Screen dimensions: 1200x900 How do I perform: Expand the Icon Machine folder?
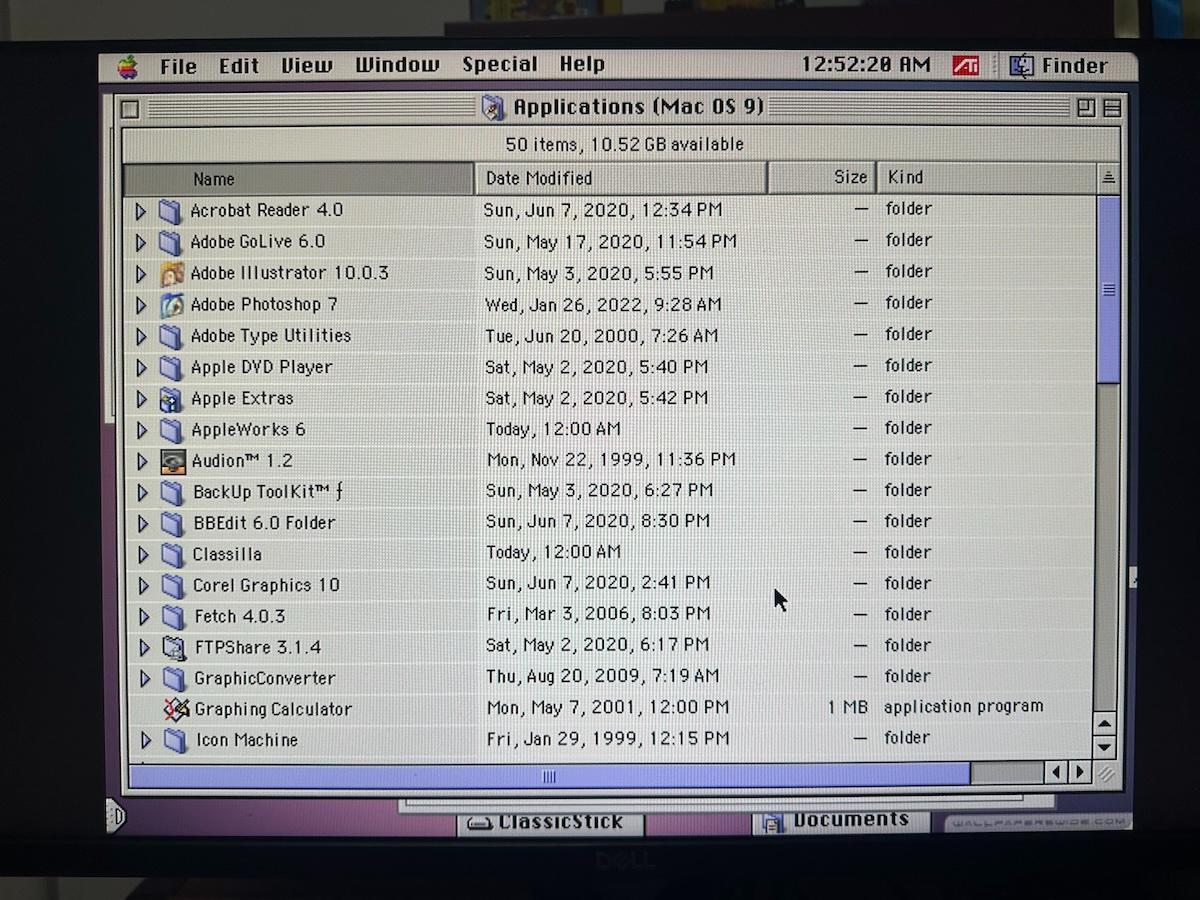pyautogui.click(x=146, y=741)
